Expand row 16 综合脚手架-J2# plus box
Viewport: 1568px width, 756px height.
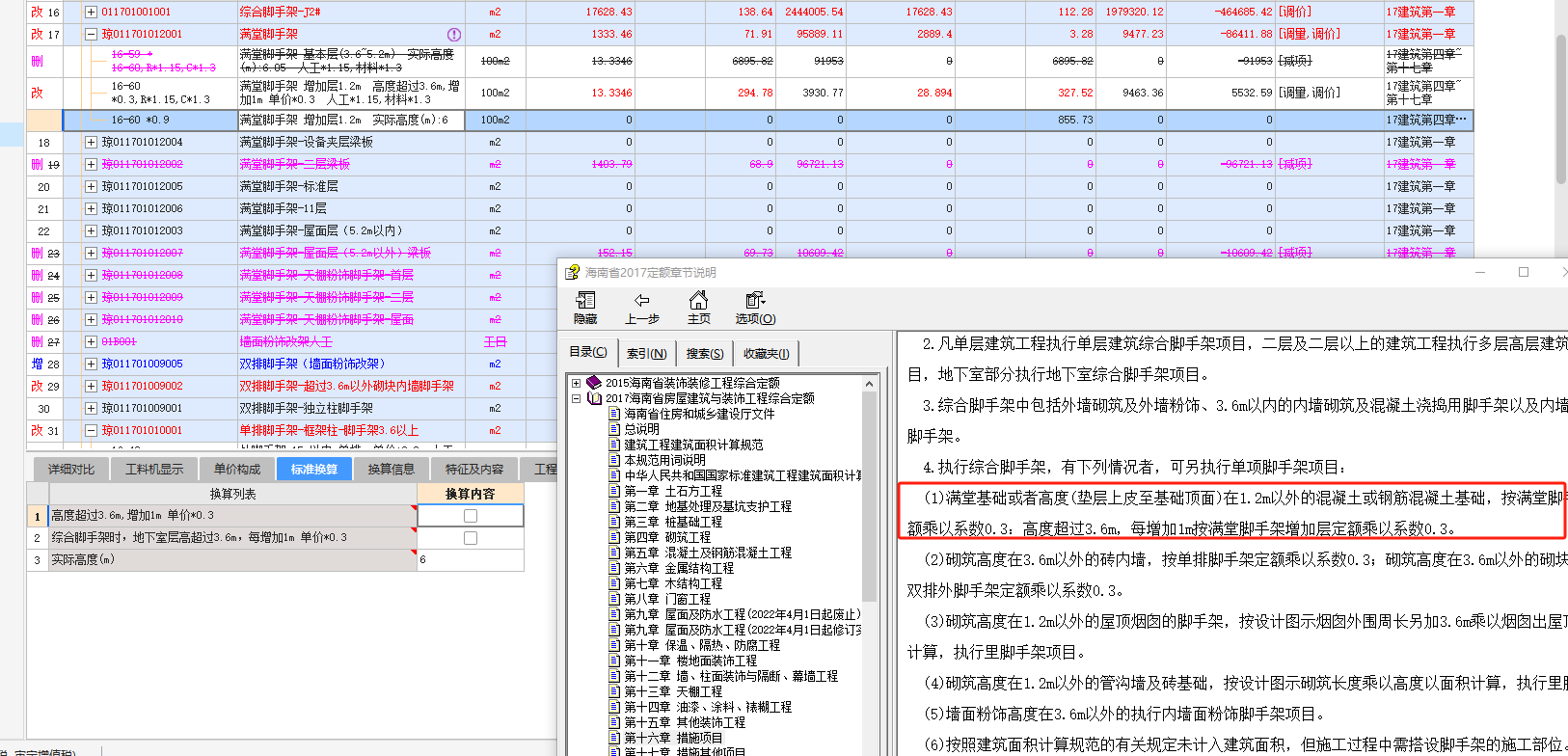pos(91,13)
